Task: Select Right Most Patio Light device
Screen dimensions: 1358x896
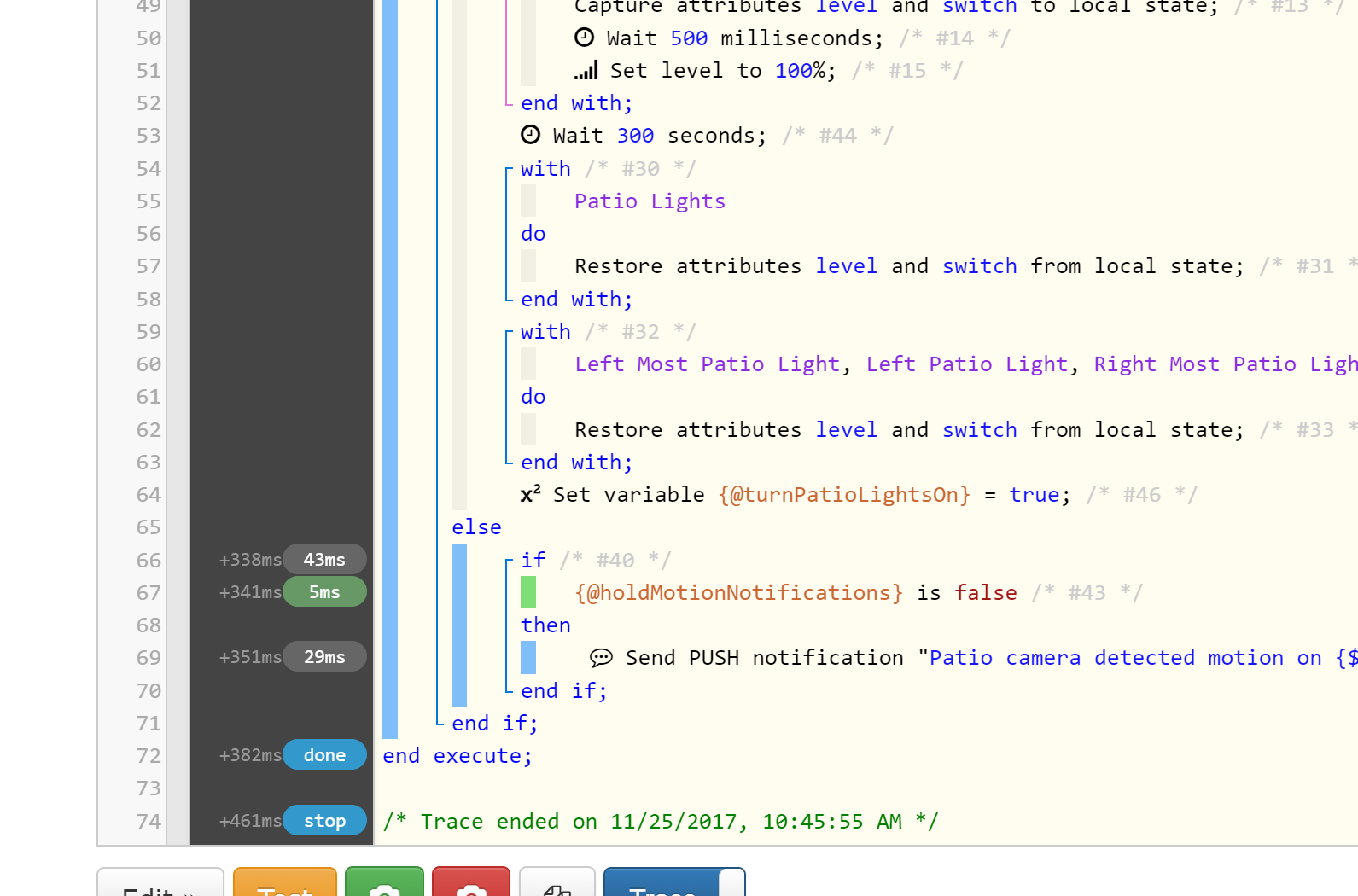Action: (1226, 364)
